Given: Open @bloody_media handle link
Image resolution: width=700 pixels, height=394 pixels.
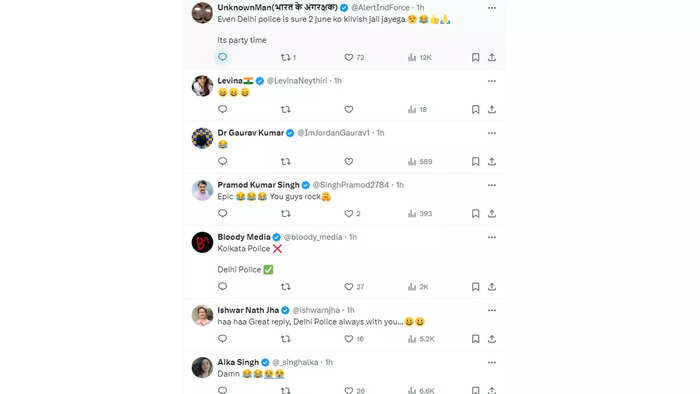Looking at the screenshot, I should coord(313,237).
